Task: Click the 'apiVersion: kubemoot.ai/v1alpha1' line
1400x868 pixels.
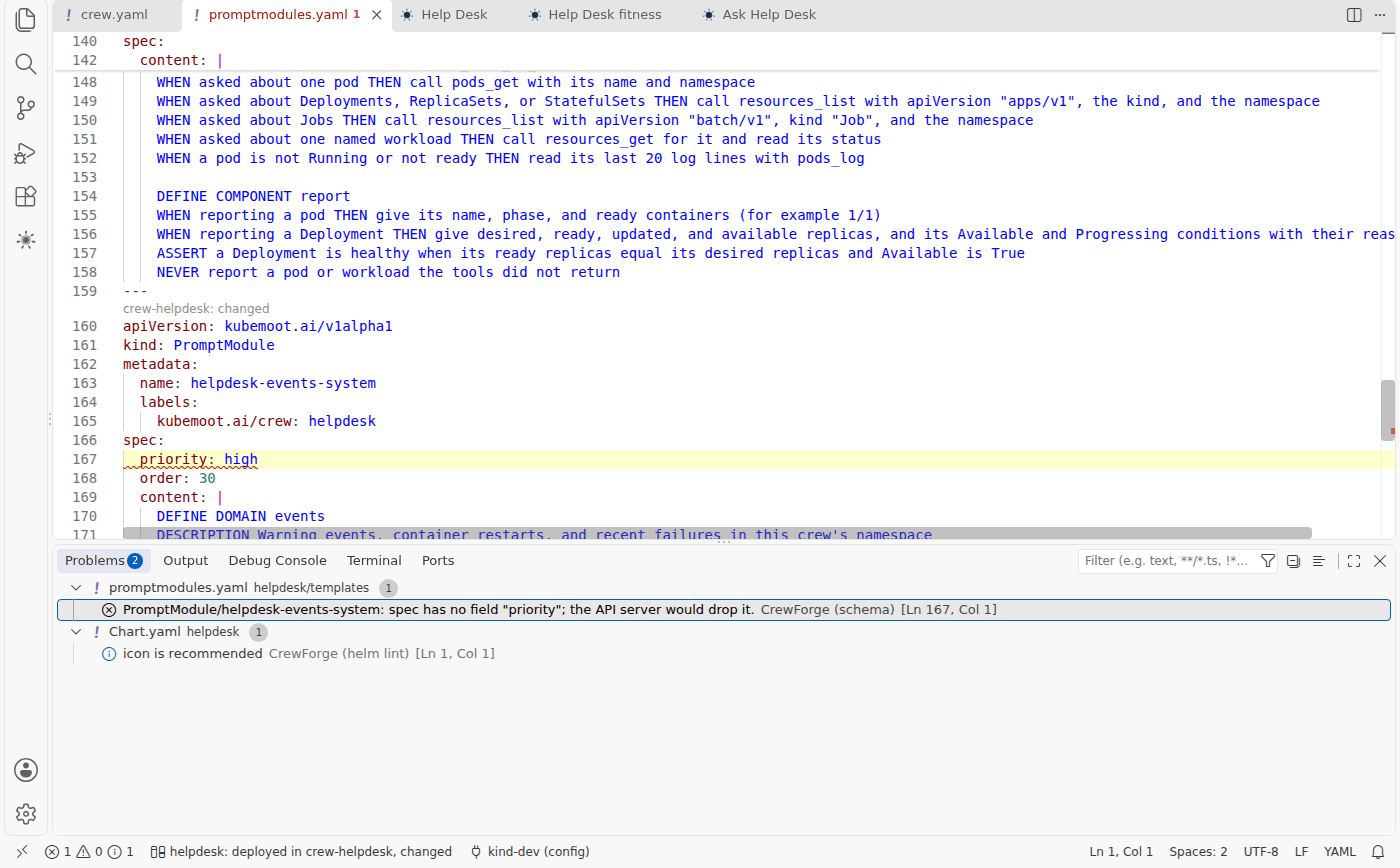Action: pos(258,327)
